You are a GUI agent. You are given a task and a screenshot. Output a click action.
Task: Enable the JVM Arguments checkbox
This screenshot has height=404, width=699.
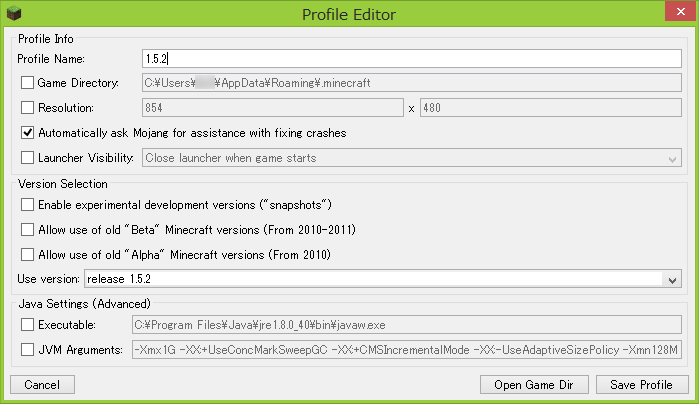pos(27,349)
